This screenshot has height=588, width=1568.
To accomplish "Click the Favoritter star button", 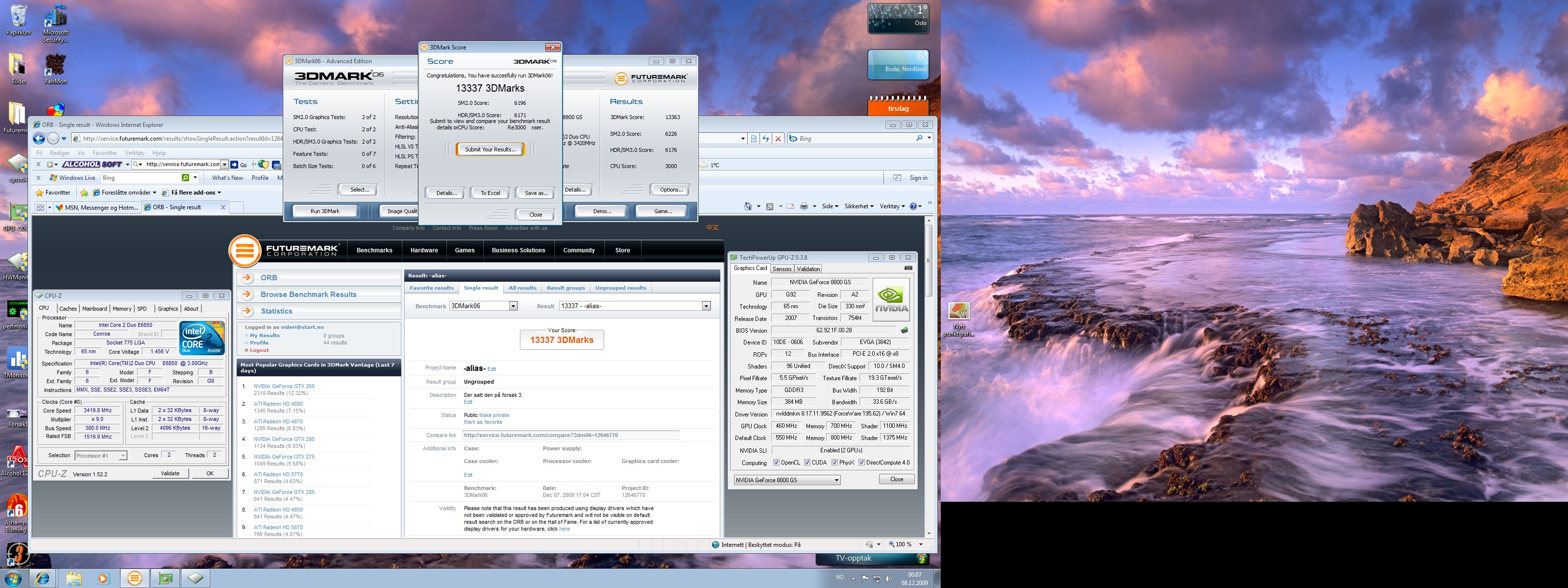I will tap(53, 193).
